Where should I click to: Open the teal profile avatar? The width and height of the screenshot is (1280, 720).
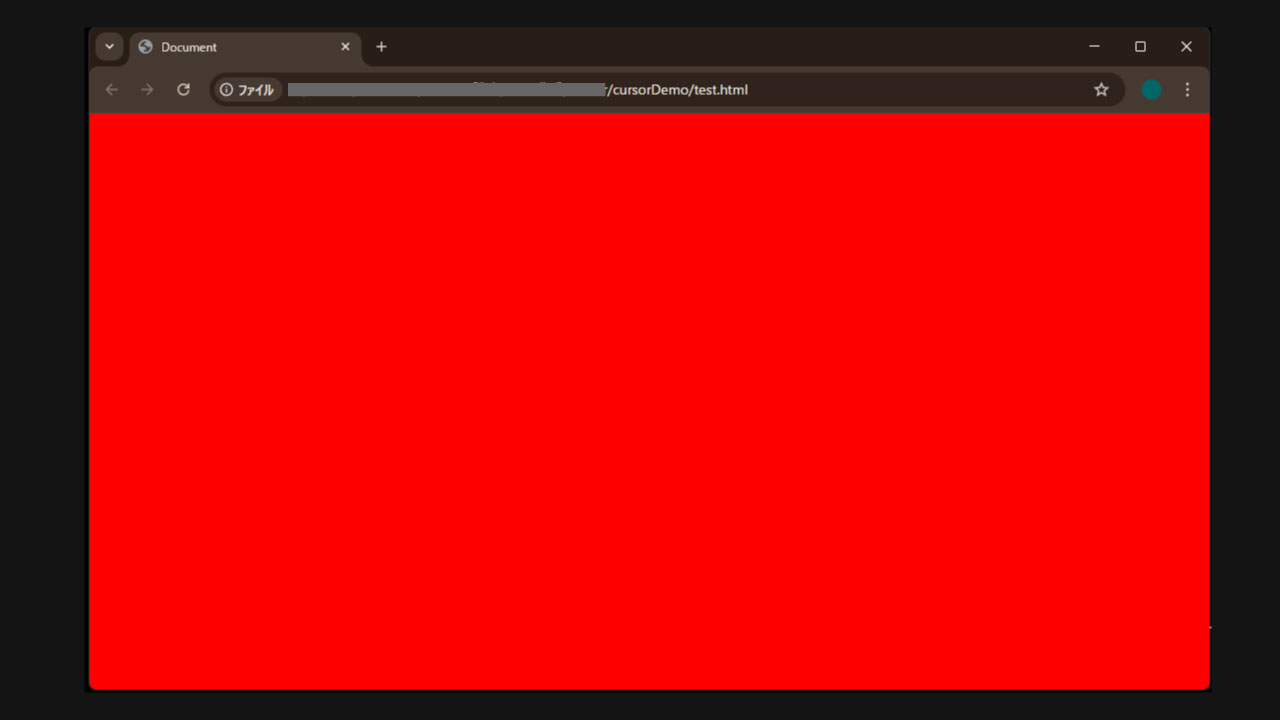click(x=1151, y=90)
